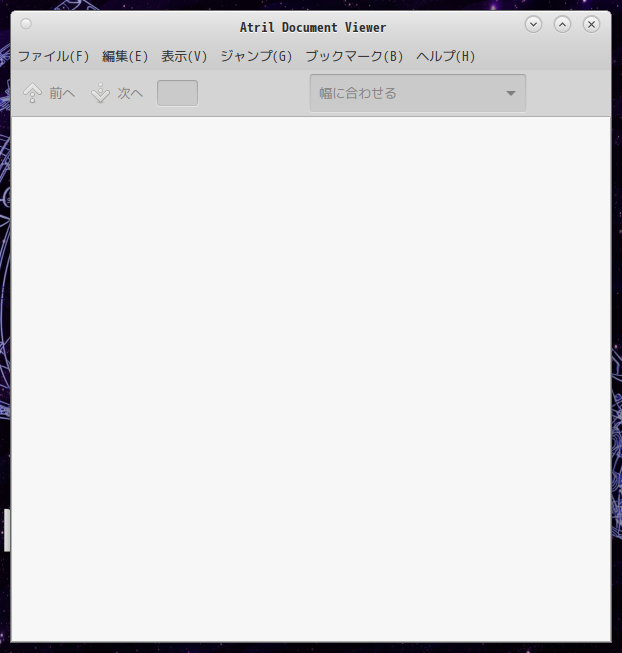The width and height of the screenshot is (622, 653).
Task: Close the Atril Document Viewer window
Action: click(591, 24)
